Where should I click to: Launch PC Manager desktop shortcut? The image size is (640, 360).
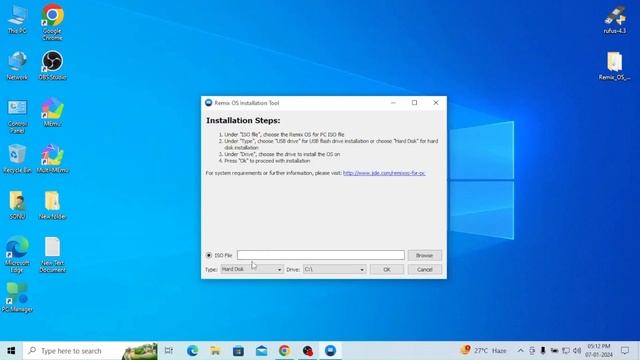17,297
